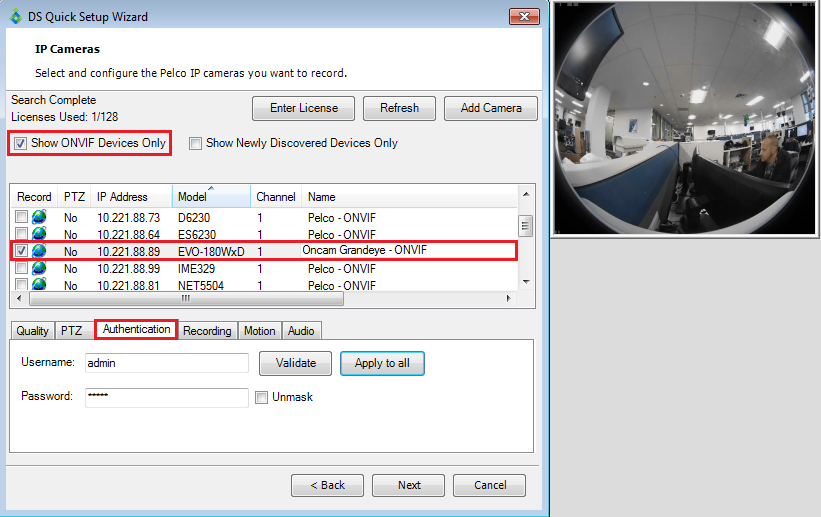Open the Motion tab
The width and height of the screenshot is (821, 517).
pyautogui.click(x=260, y=331)
